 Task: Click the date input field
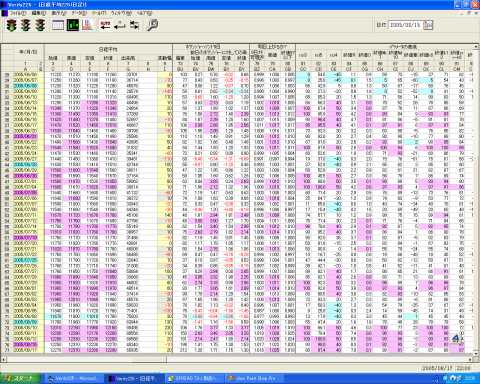pos(406,25)
